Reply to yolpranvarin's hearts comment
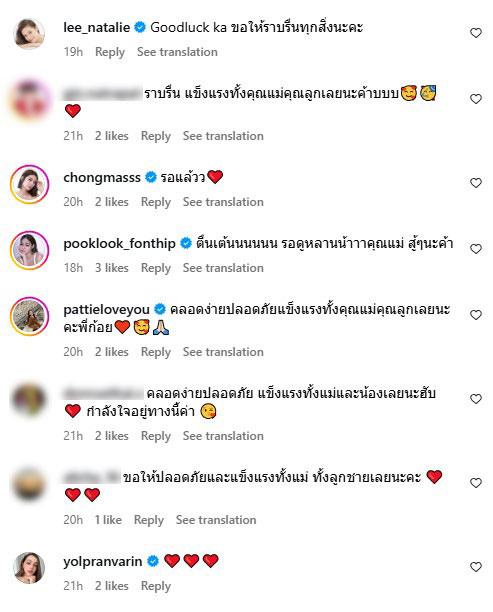Image resolution: width=493 pixels, height=612 pixels. tap(156, 586)
